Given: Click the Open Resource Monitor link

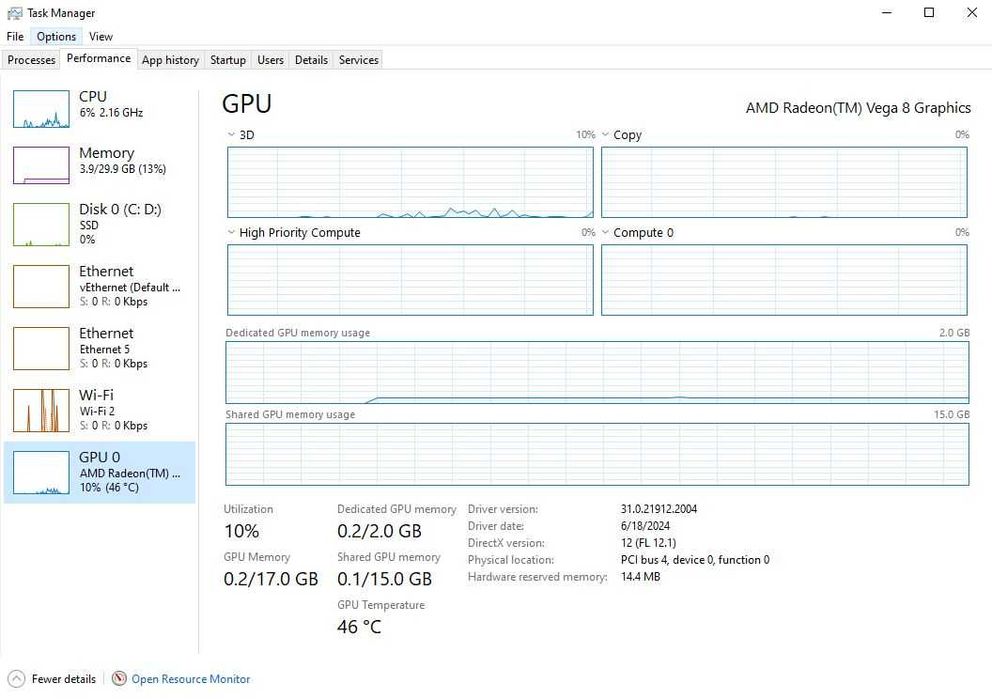Looking at the screenshot, I should [191, 679].
